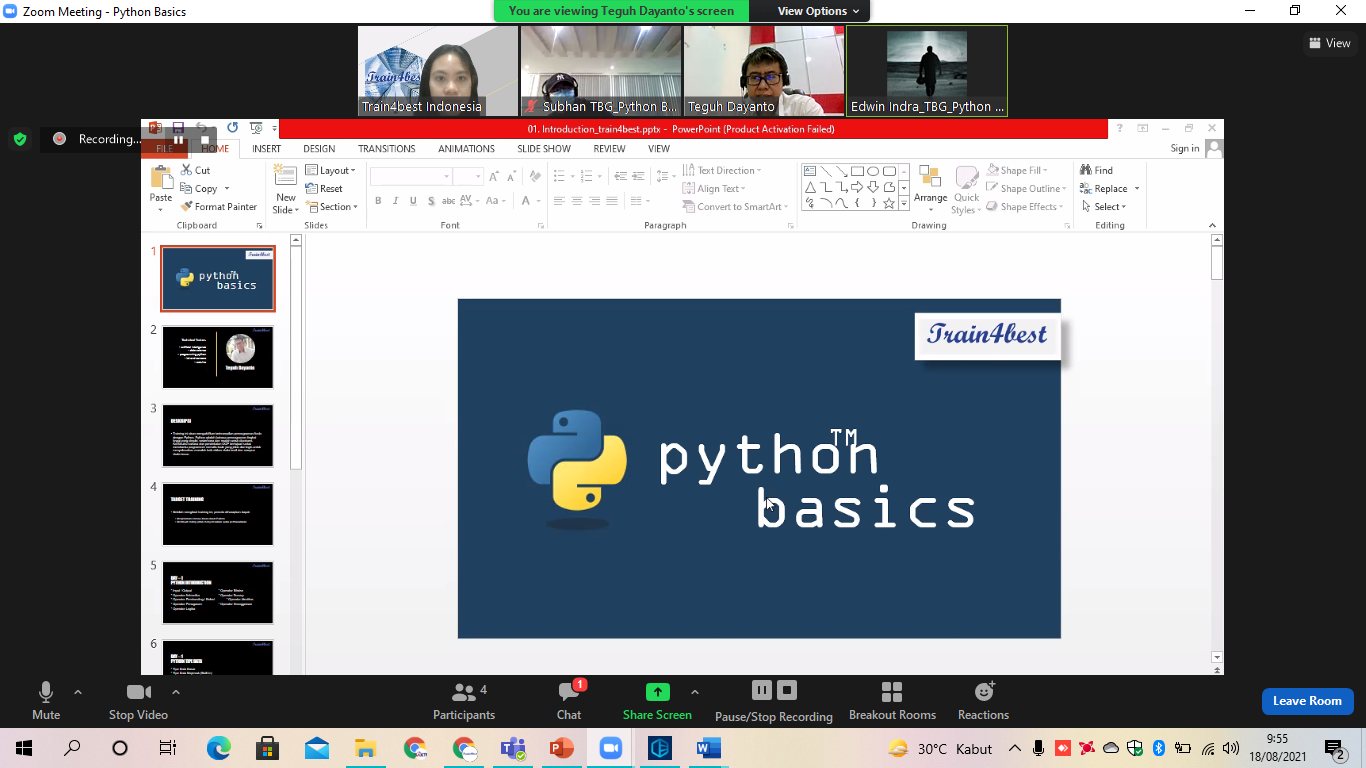Click the Leave Room button
1366x768 pixels.
coord(1307,701)
